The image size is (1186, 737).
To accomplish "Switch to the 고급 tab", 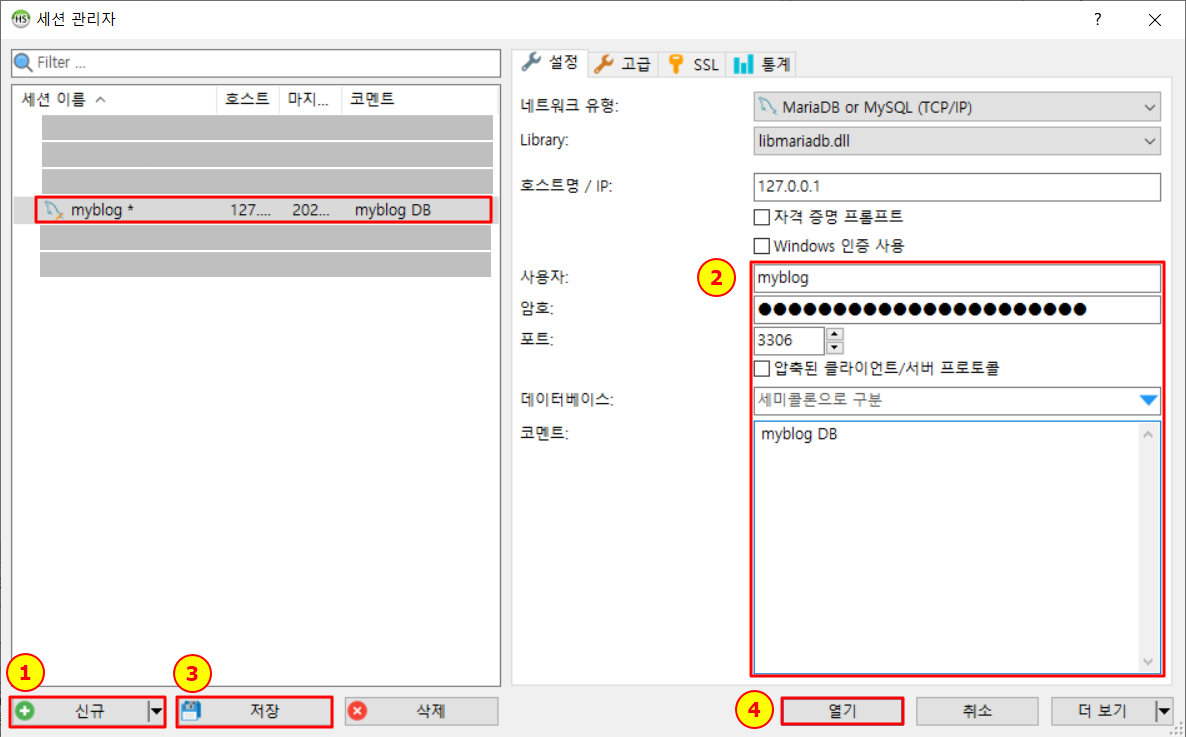I will [x=623, y=64].
